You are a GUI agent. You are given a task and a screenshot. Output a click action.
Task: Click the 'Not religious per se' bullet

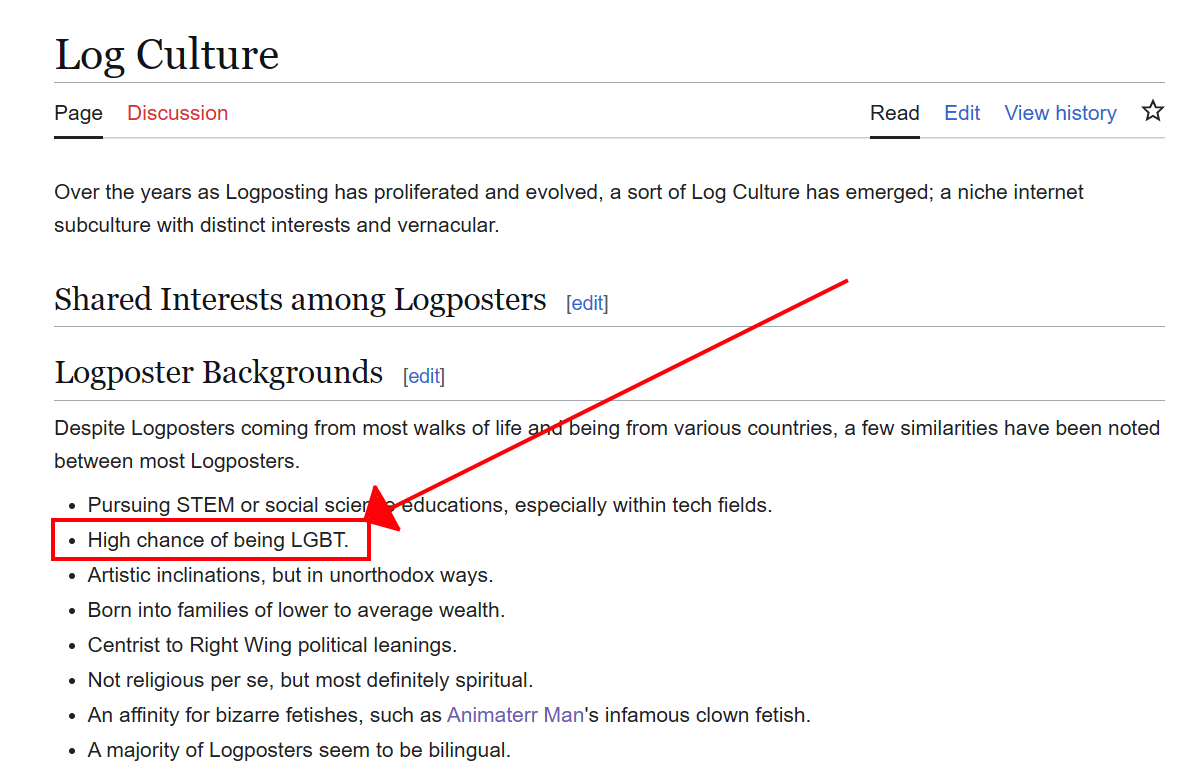tap(310, 679)
